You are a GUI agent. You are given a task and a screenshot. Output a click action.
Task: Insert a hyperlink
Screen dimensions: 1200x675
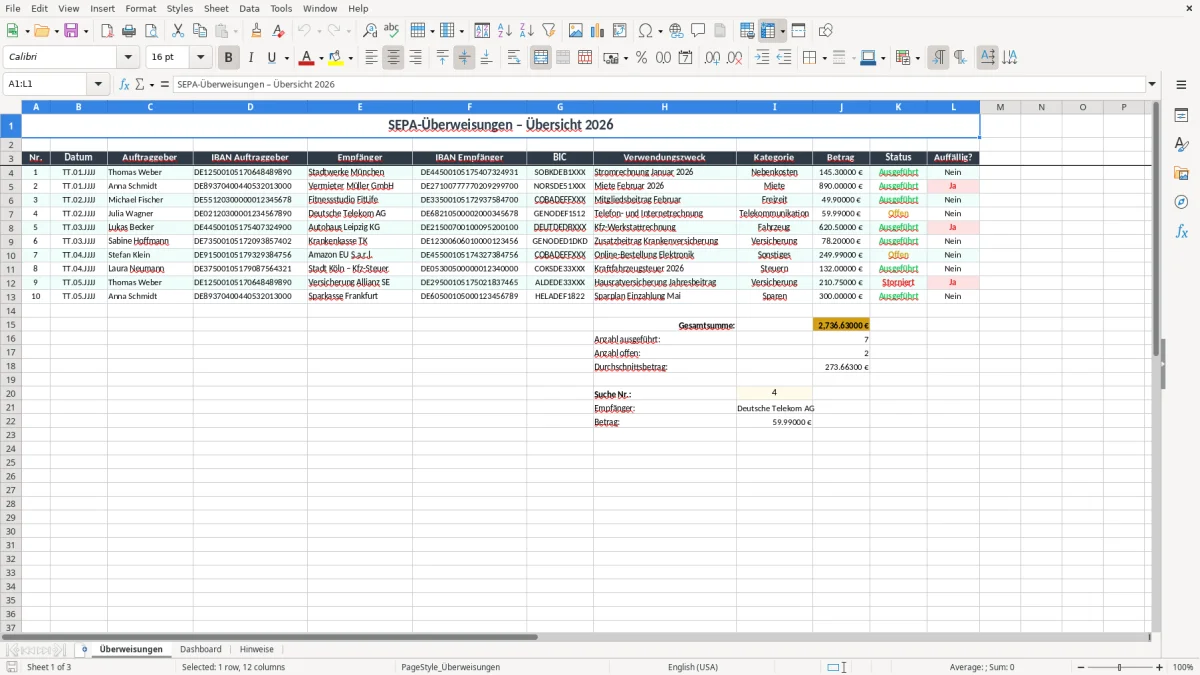click(676, 31)
